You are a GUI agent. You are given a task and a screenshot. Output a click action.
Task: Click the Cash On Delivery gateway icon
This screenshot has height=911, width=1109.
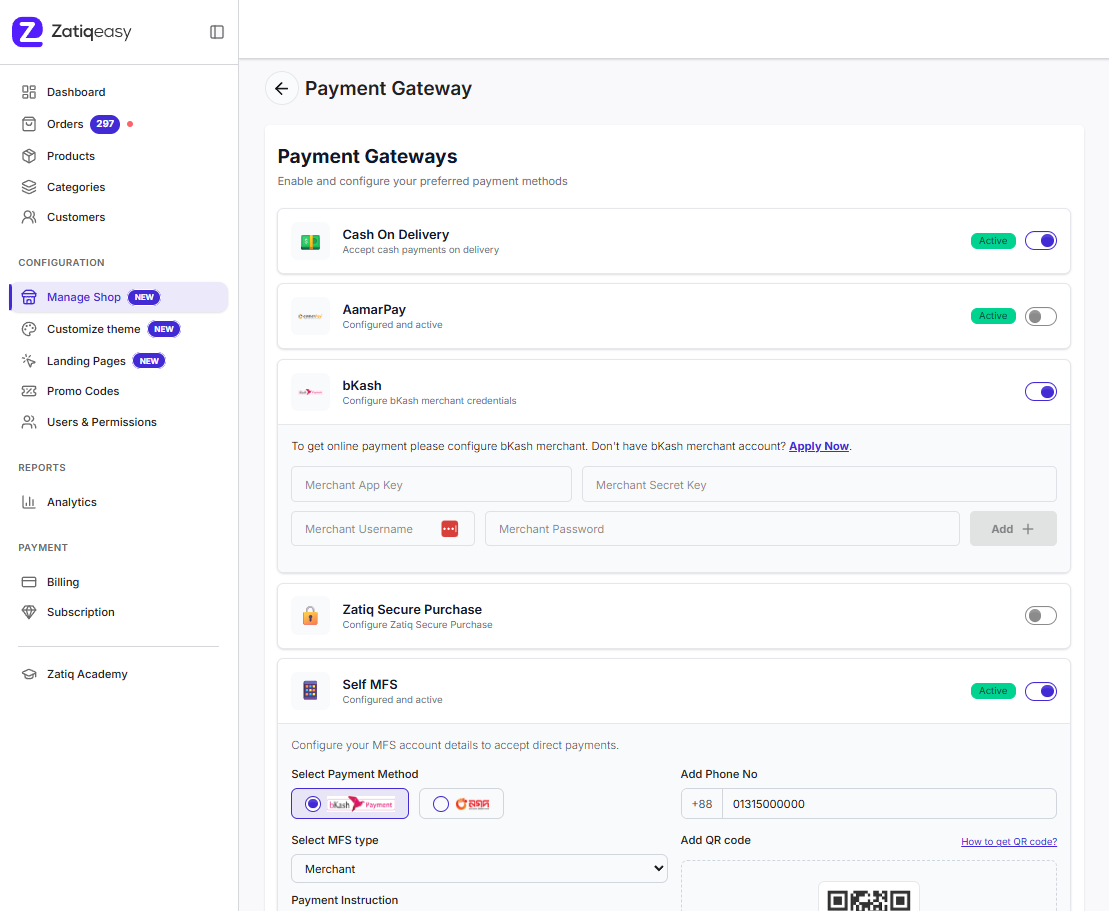pyautogui.click(x=310, y=241)
